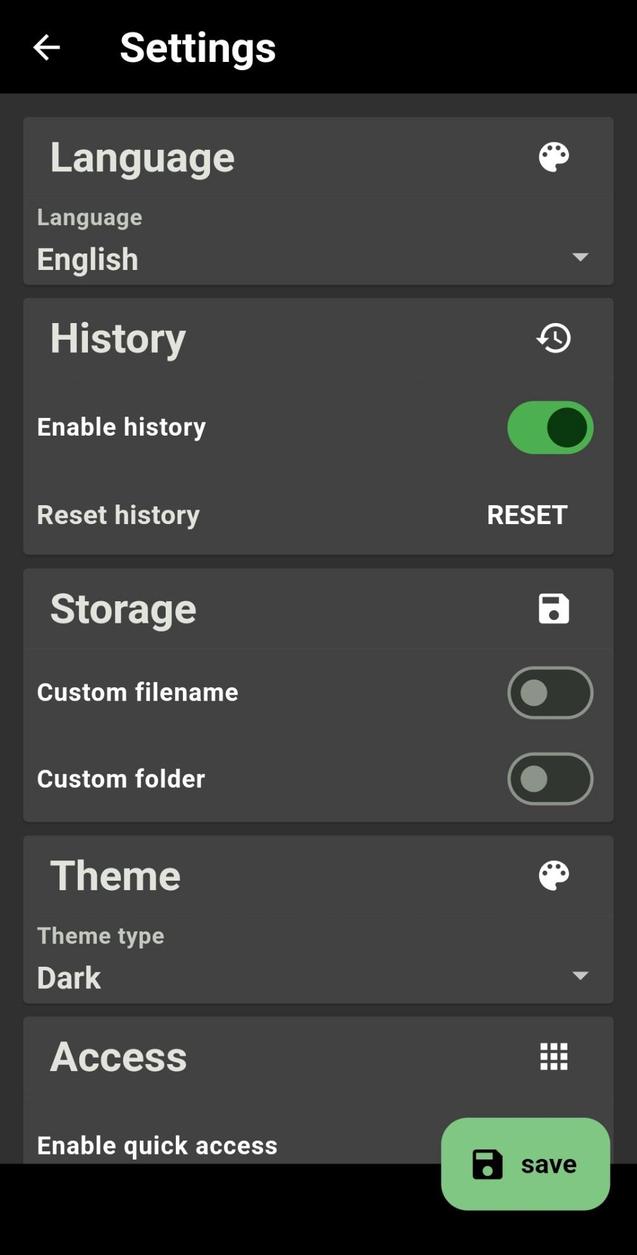Disable the Enable history toggle
The image size is (637, 1255).
click(x=550, y=427)
